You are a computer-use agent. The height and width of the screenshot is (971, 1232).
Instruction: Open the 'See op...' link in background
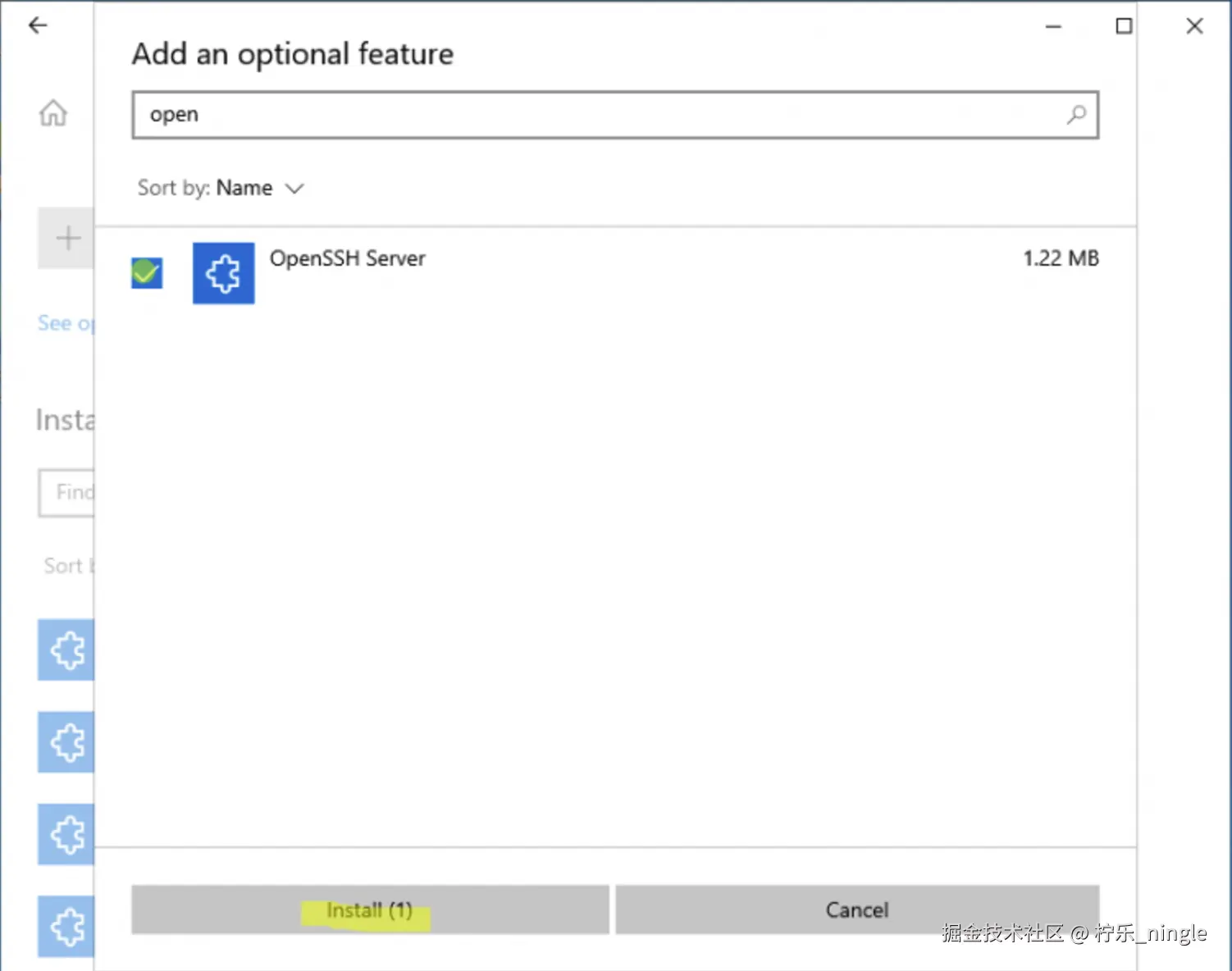(66, 323)
